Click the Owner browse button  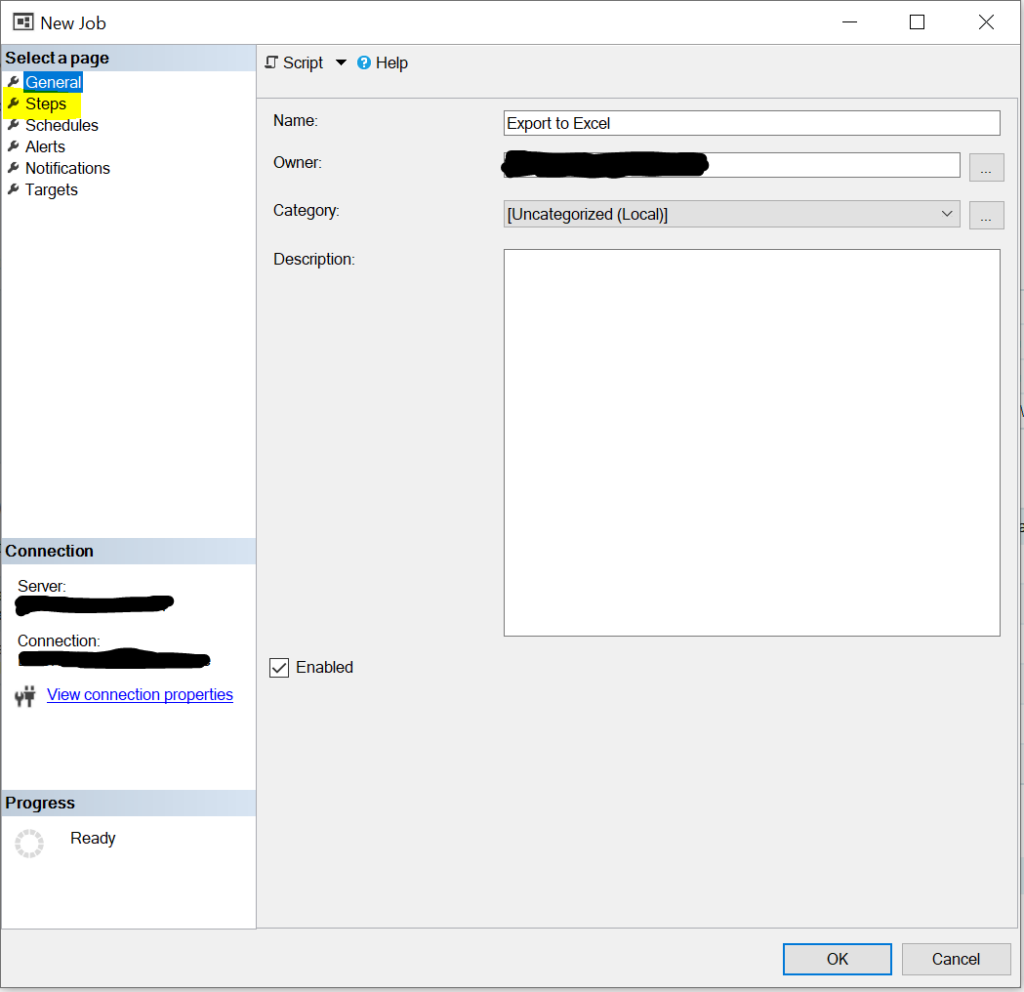[x=986, y=166]
